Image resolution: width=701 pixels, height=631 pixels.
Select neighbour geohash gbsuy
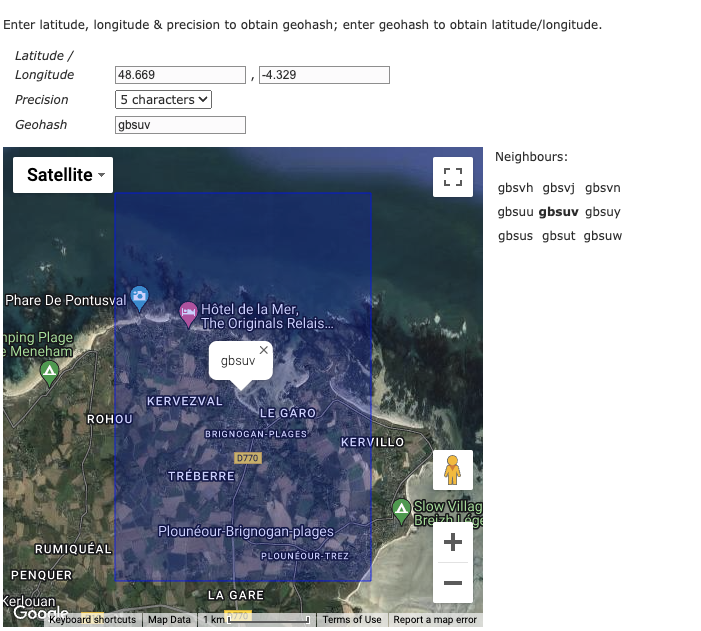coord(603,212)
